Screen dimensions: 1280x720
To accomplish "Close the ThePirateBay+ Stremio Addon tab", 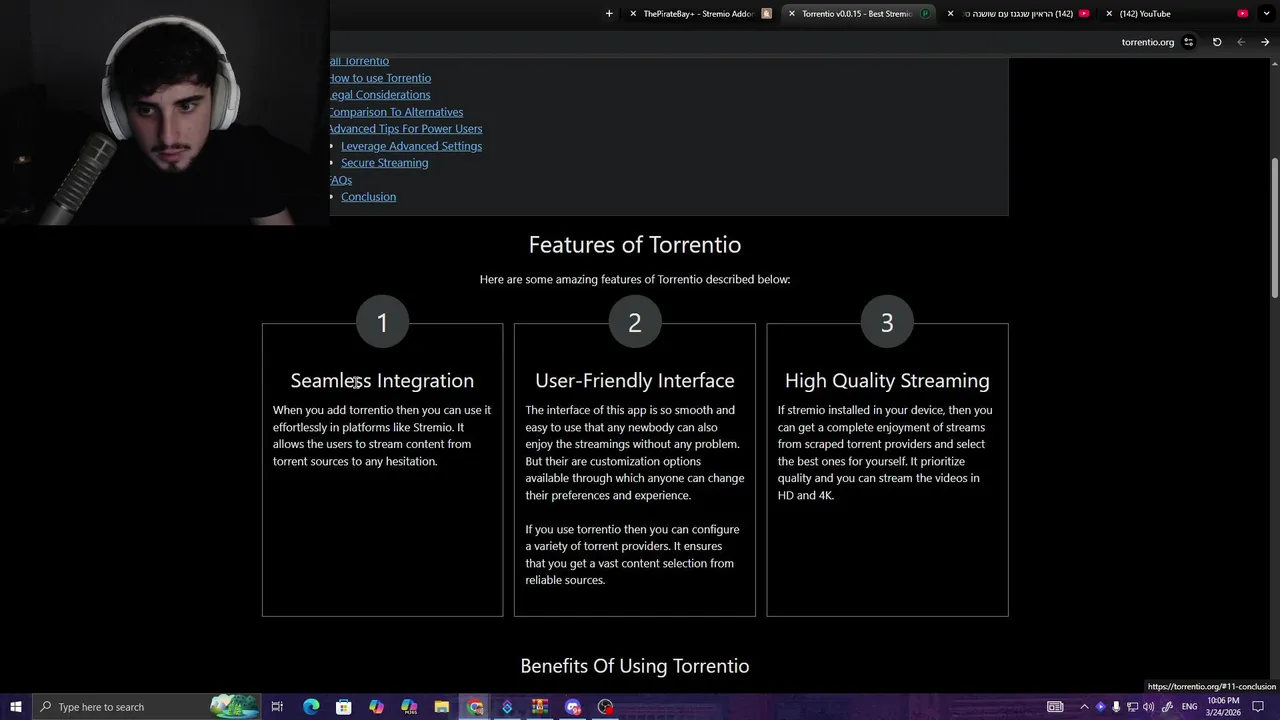I will tap(633, 14).
